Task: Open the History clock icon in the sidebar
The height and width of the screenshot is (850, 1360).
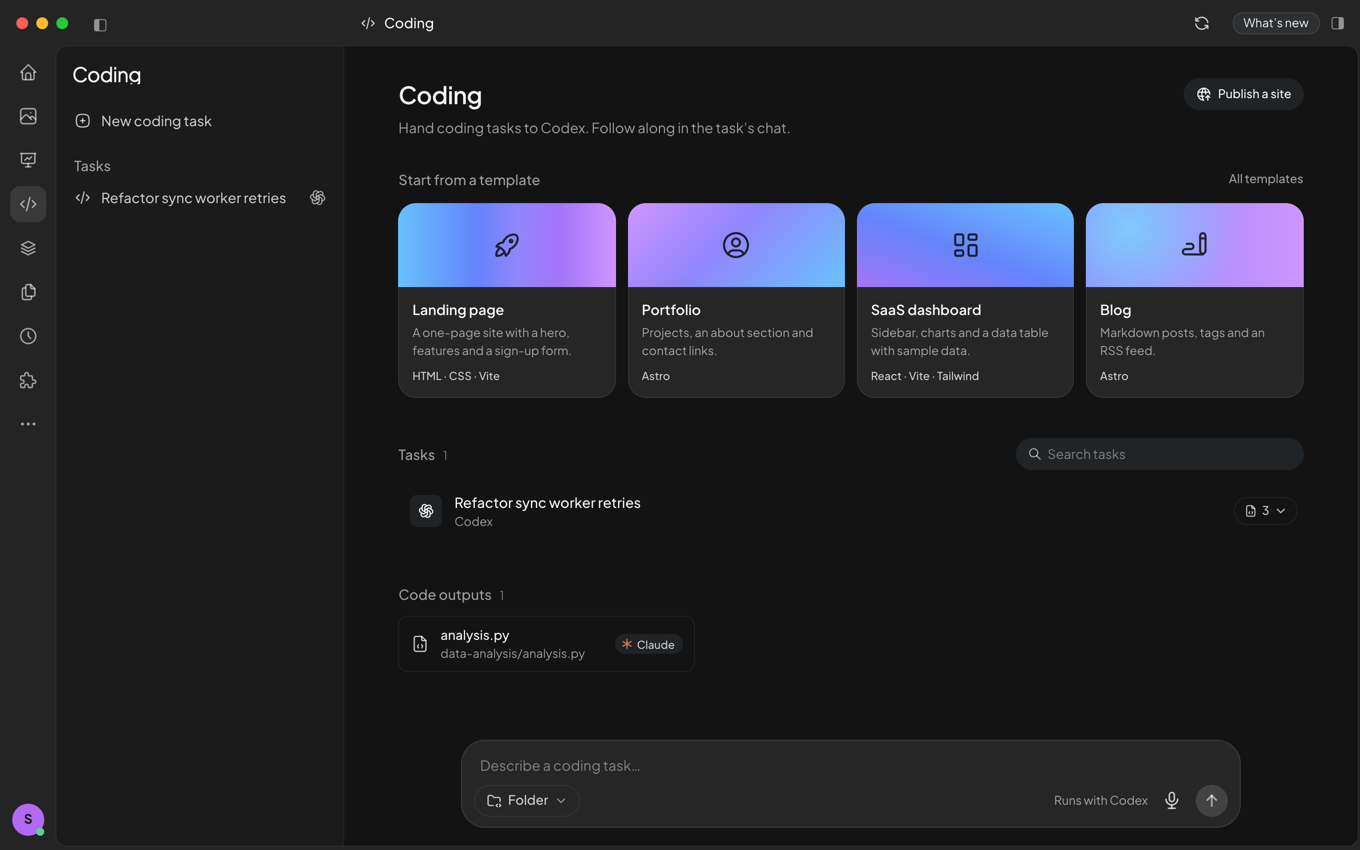Action: pyautogui.click(x=28, y=336)
